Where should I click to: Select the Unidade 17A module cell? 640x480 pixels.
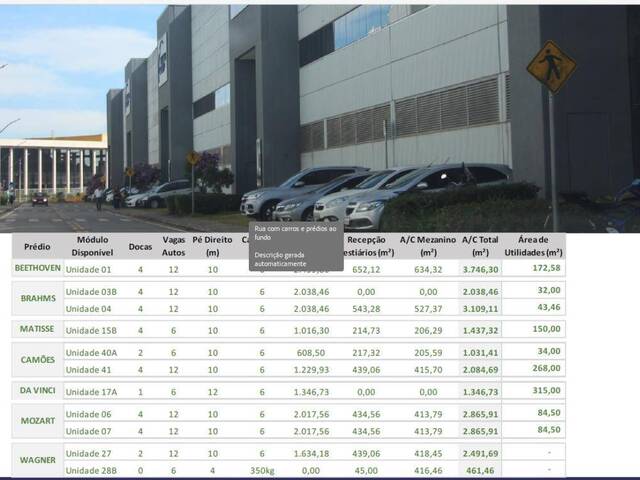click(x=91, y=392)
